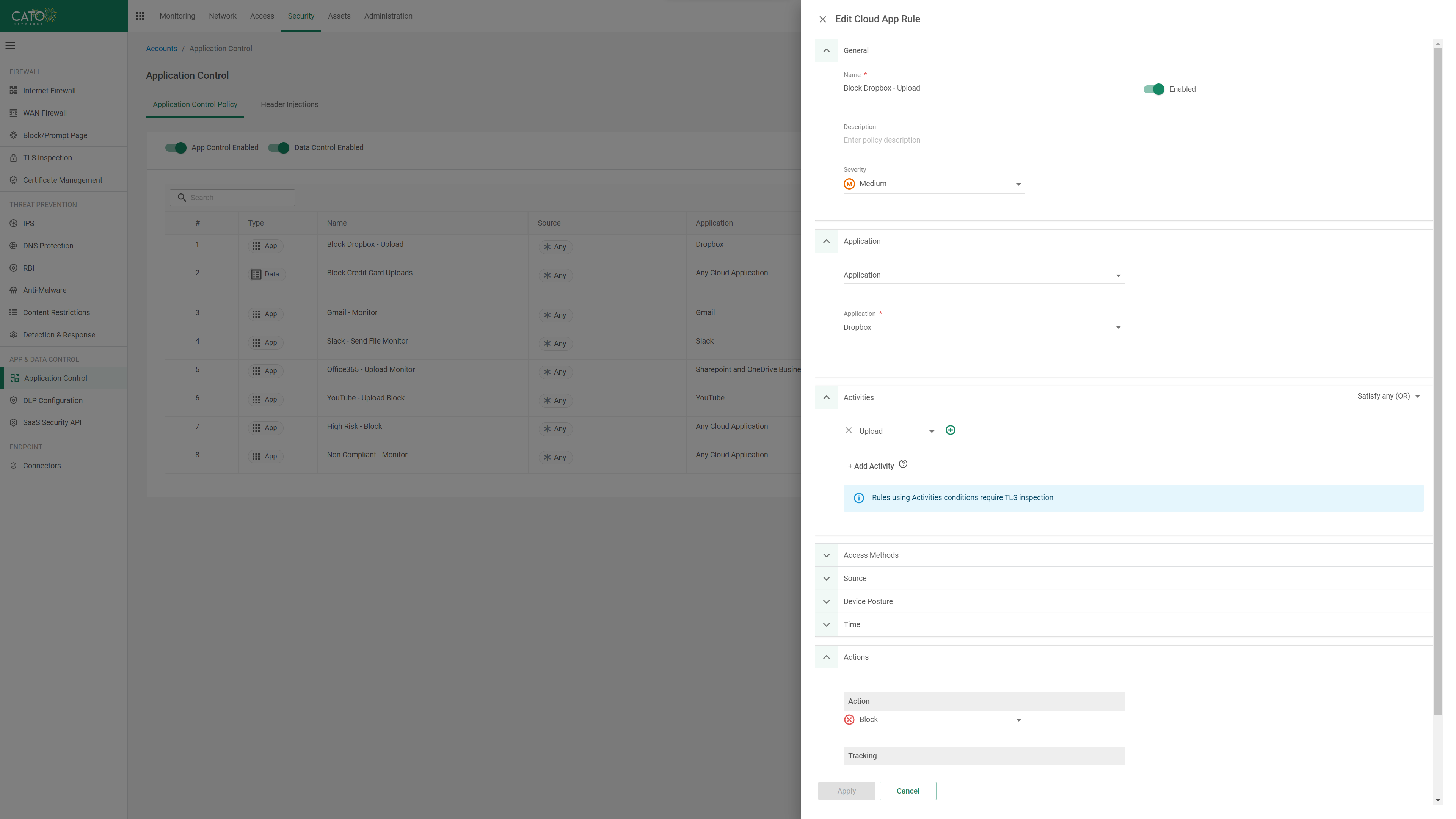Go to the Administration menu
1456x819 pixels.
[388, 16]
